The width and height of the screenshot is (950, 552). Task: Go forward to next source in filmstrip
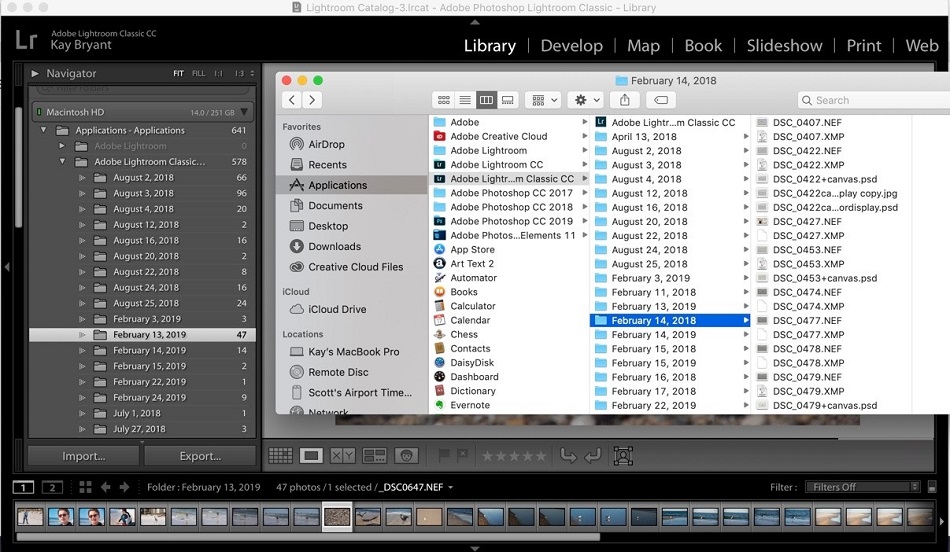124,487
